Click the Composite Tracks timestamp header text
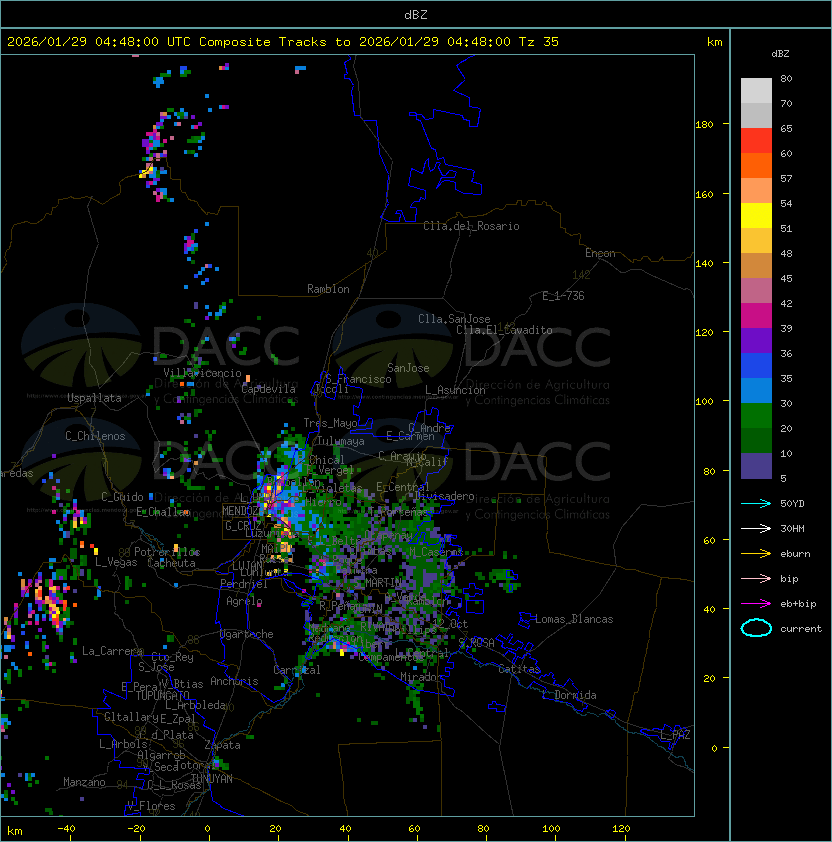832x842 pixels. 283,42
